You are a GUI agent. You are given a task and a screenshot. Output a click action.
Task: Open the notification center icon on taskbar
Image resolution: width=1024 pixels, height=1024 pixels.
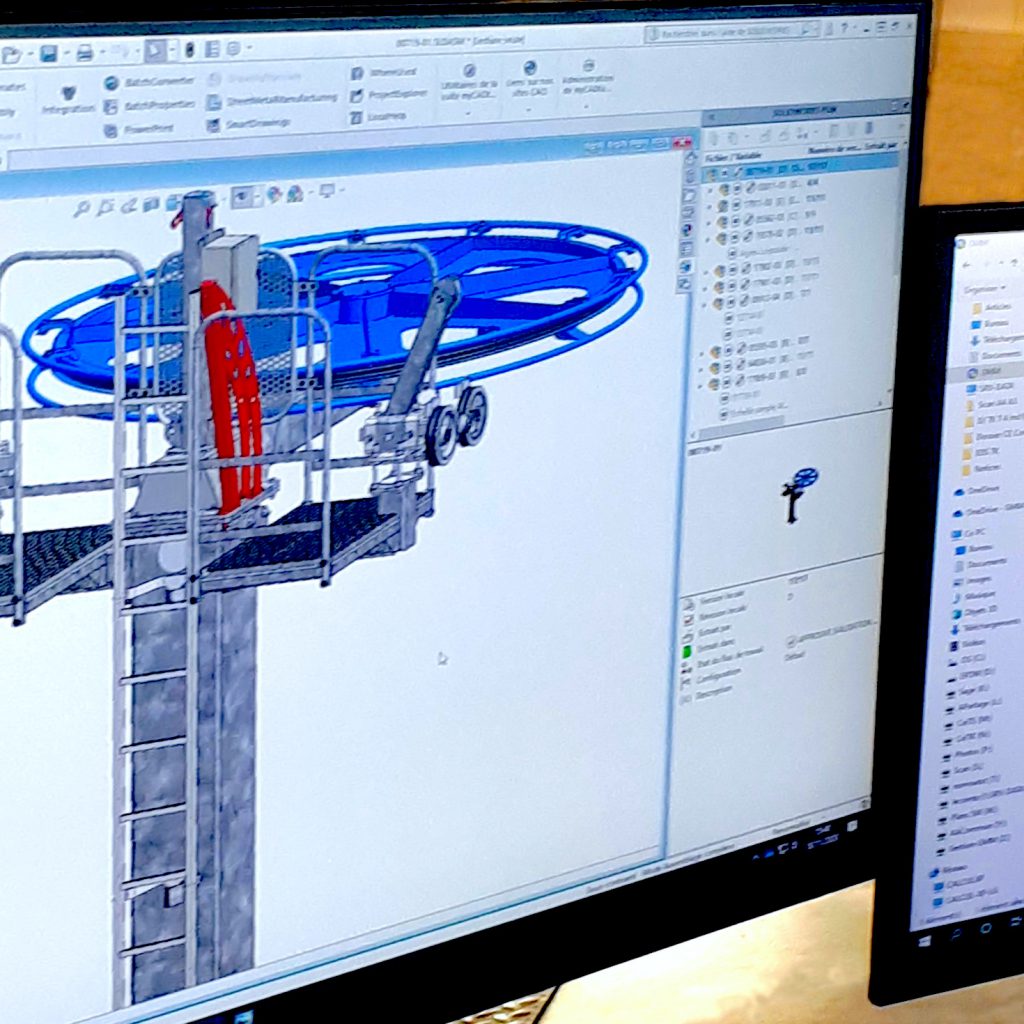[853, 827]
